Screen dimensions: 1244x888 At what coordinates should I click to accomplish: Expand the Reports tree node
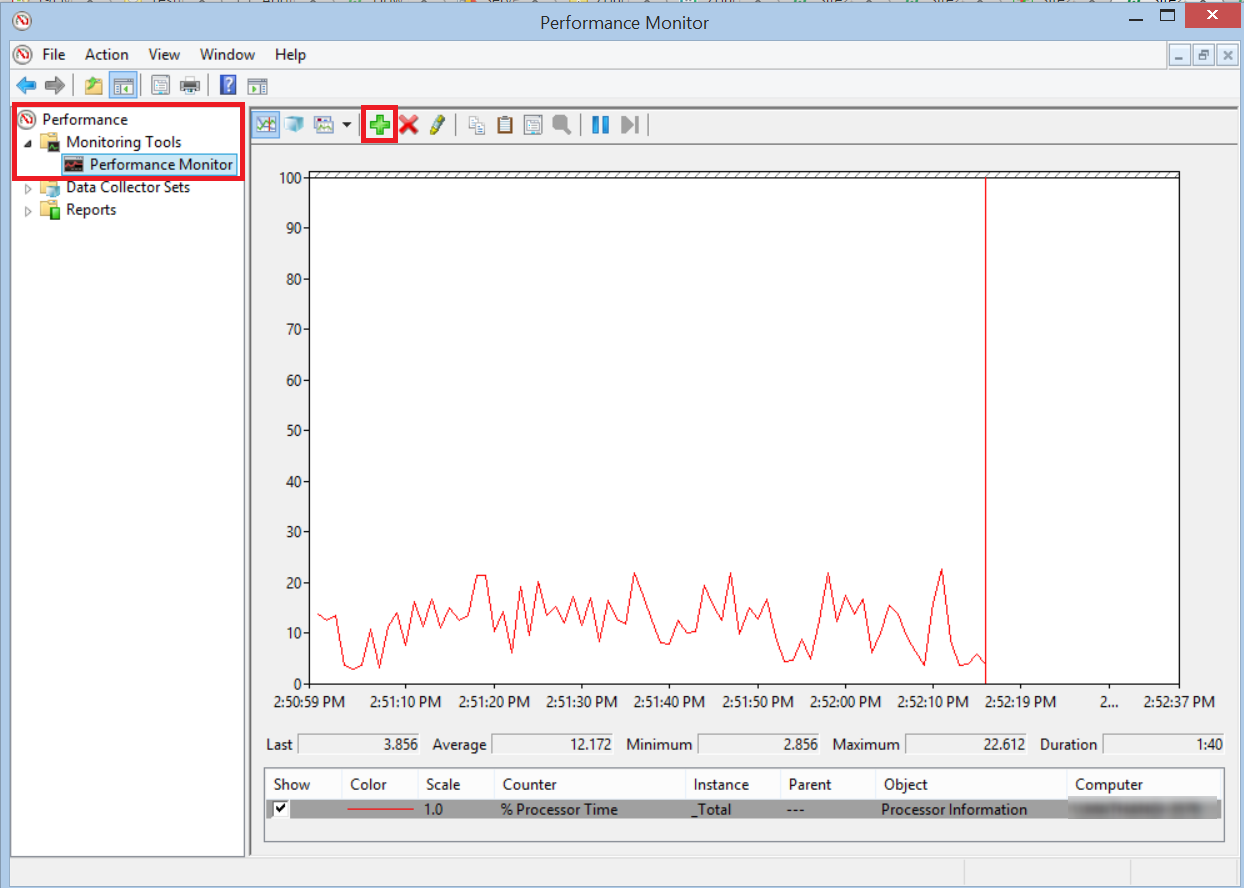point(28,211)
